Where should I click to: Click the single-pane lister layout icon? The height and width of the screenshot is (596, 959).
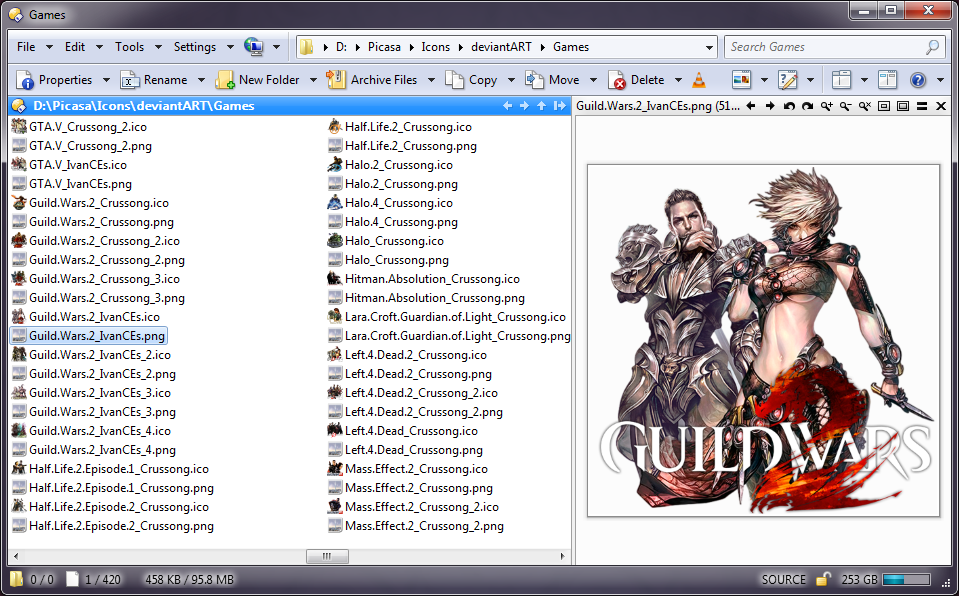(x=842, y=80)
